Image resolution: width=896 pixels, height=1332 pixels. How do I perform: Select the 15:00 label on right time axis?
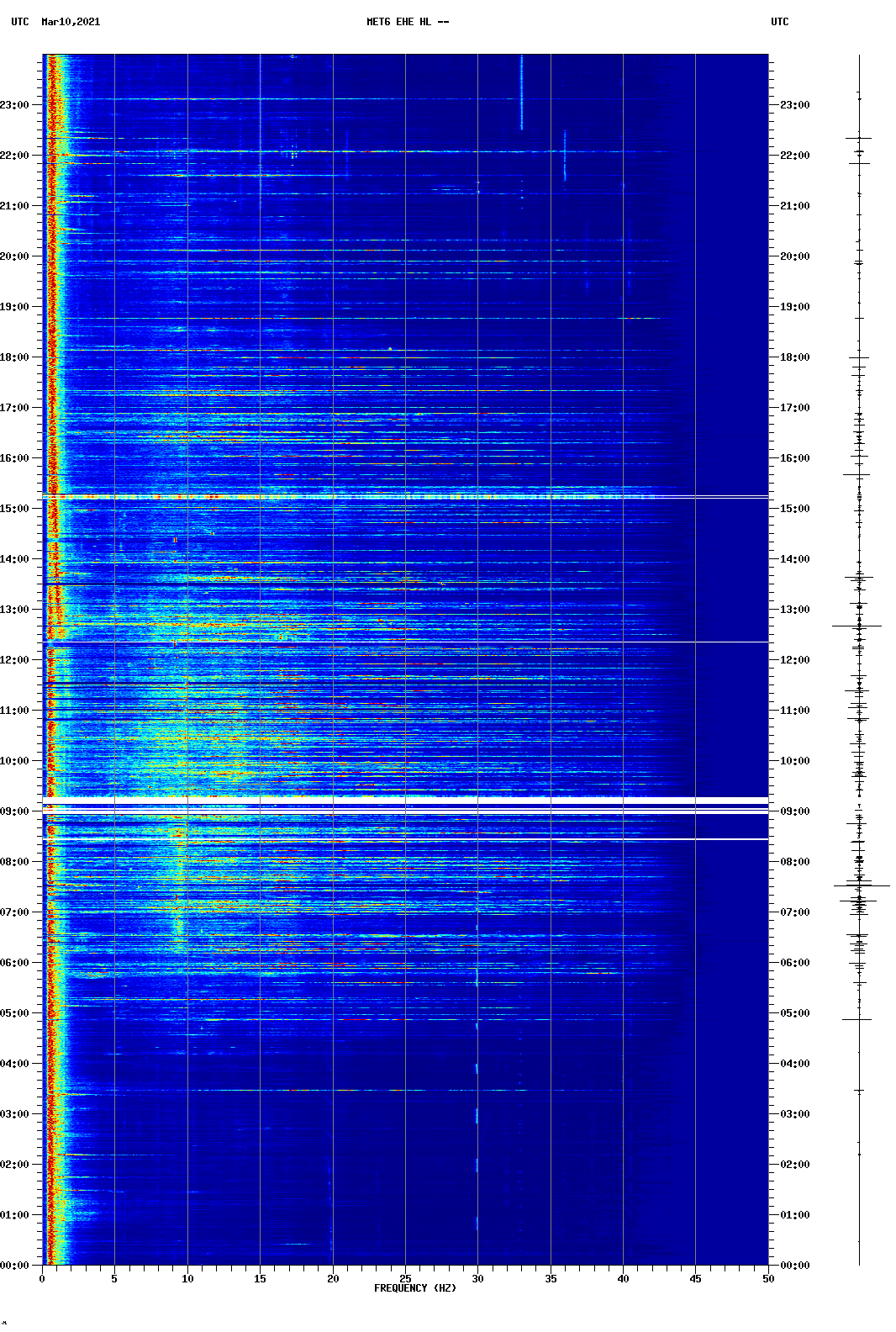(x=794, y=509)
